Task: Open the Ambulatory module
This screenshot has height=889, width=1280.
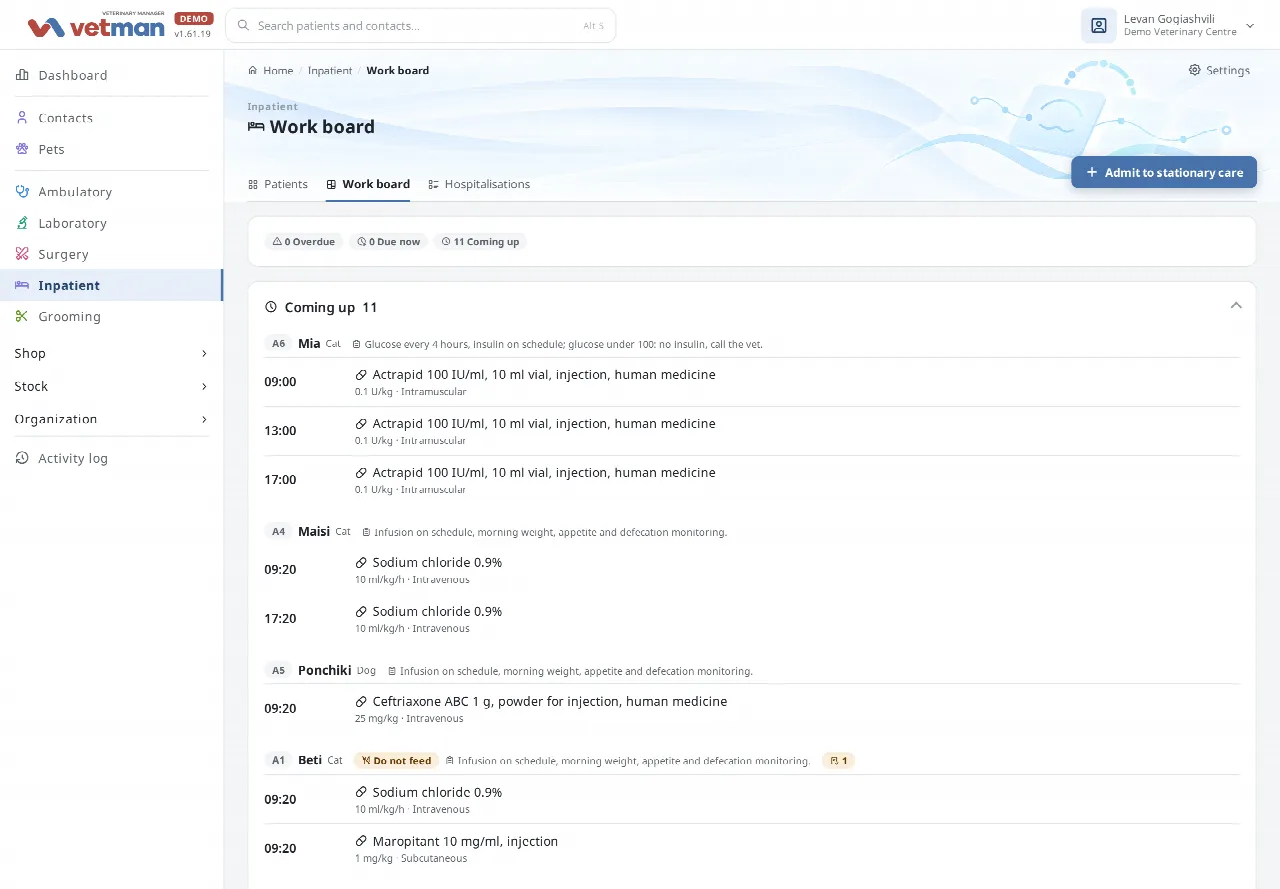Action: 111,192
